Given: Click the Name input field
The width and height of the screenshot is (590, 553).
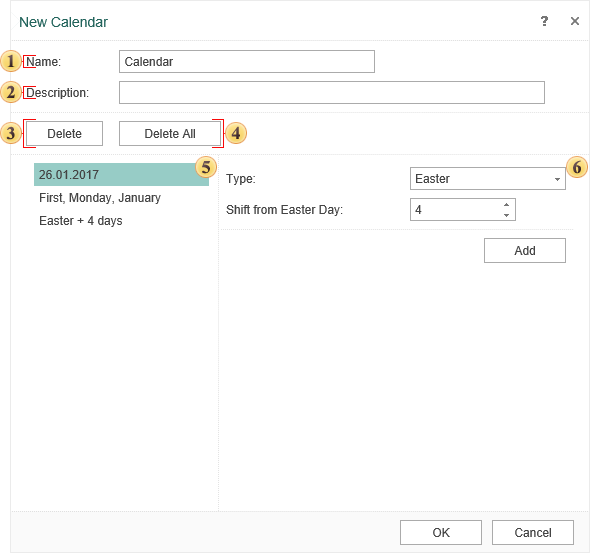Looking at the screenshot, I should click(x=247, y=61).
